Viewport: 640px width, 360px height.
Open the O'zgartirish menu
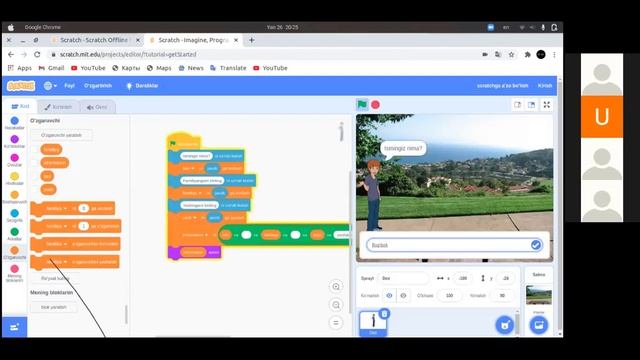[x=98, y=86]
